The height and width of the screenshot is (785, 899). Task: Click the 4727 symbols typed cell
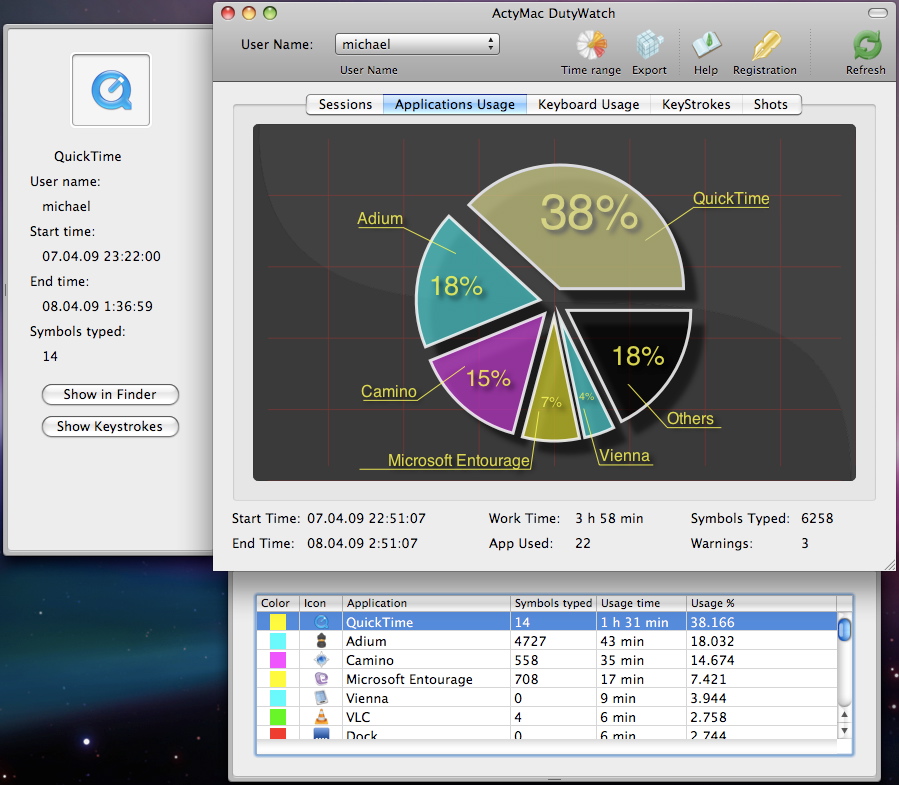(x=553, y=641)
